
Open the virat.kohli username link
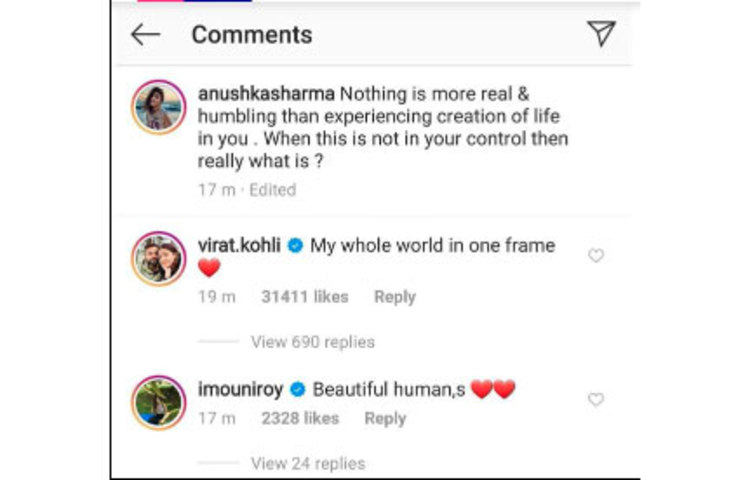(x=240, y=245)
